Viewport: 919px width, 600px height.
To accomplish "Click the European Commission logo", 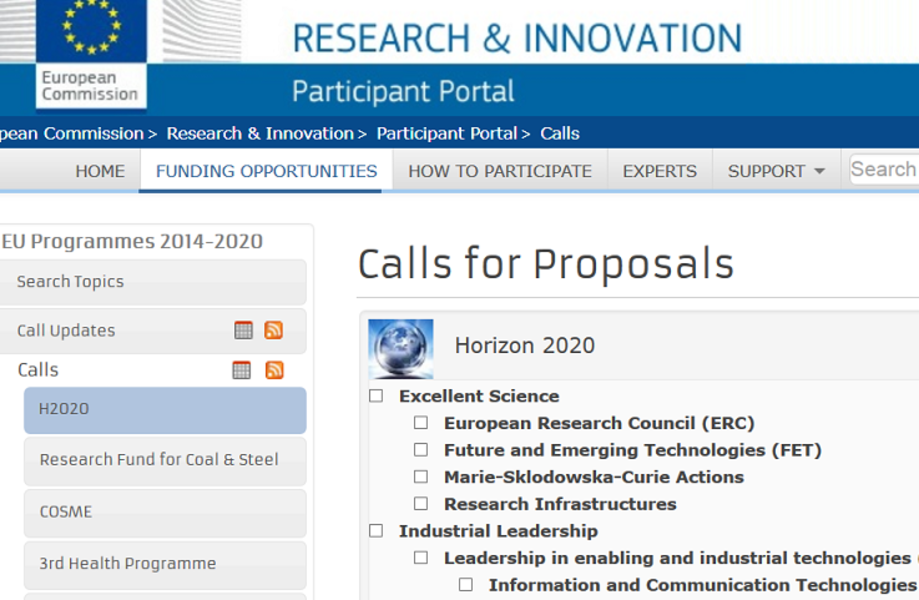I will [91, 54].
